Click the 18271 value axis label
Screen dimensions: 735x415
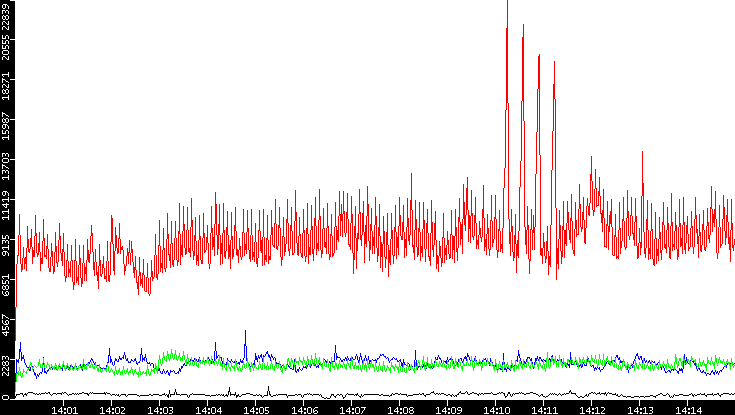coord(6,85)
